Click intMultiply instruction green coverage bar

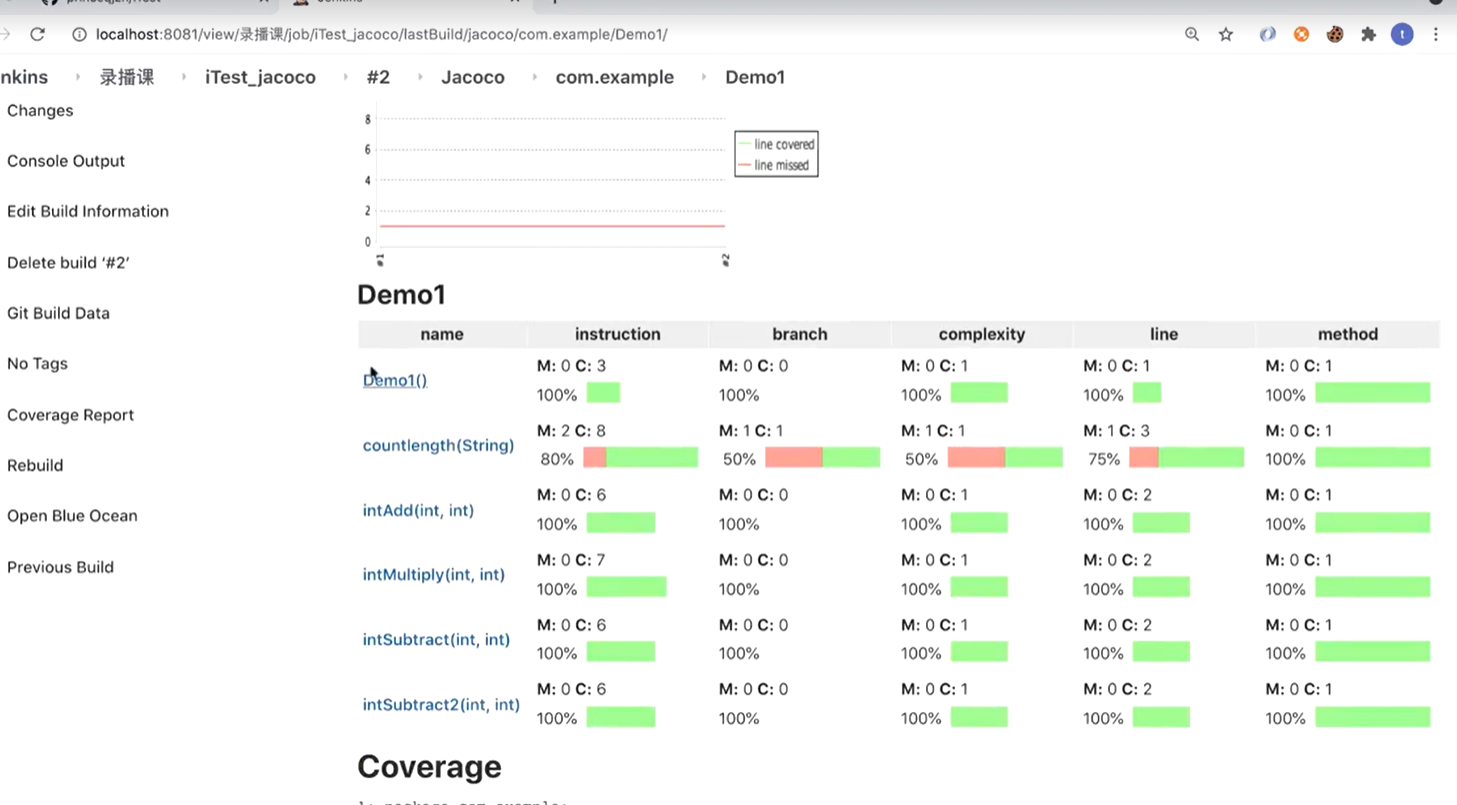(627, 587)
